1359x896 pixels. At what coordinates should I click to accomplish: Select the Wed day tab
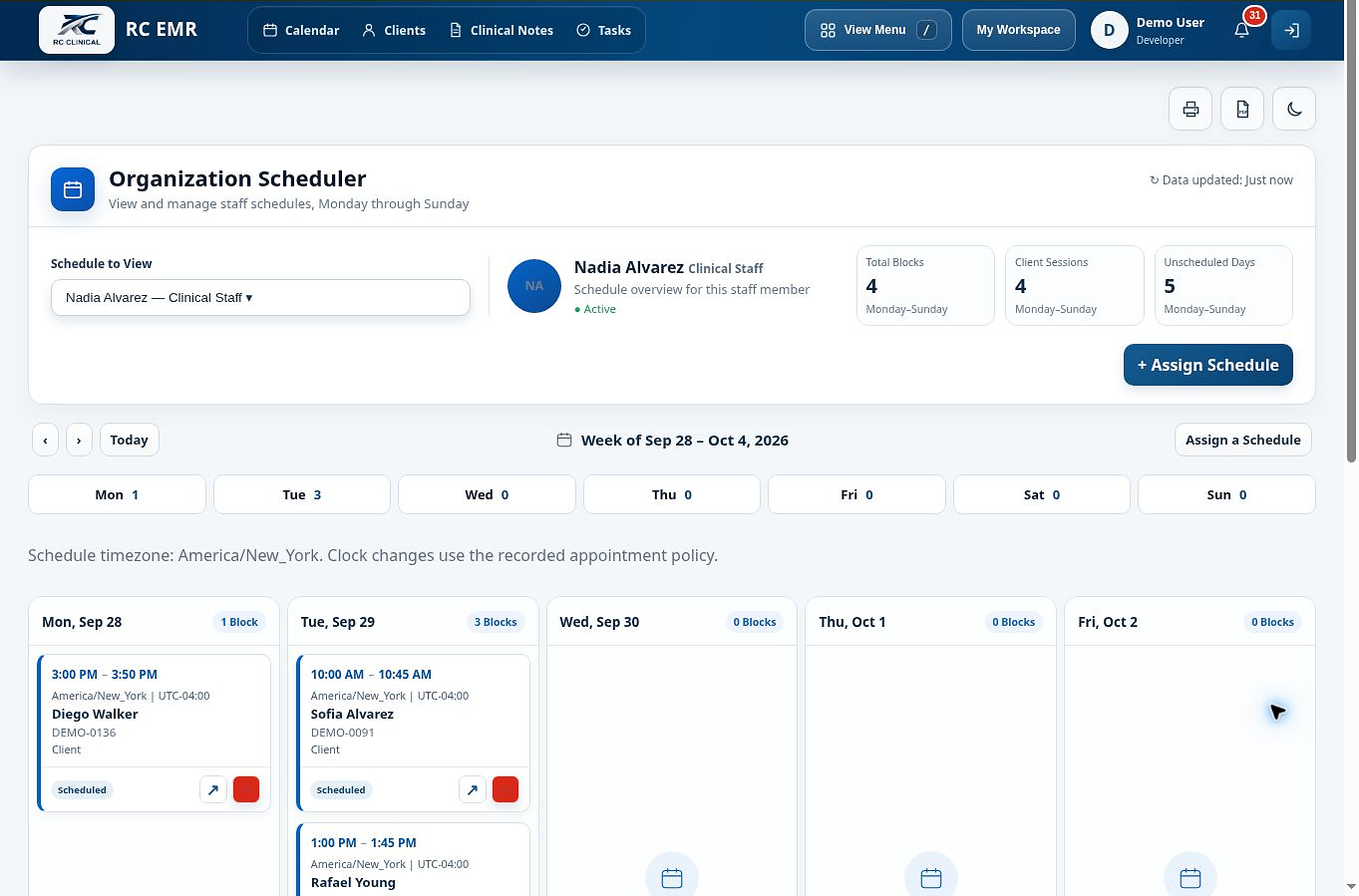(x=487, y=494)
